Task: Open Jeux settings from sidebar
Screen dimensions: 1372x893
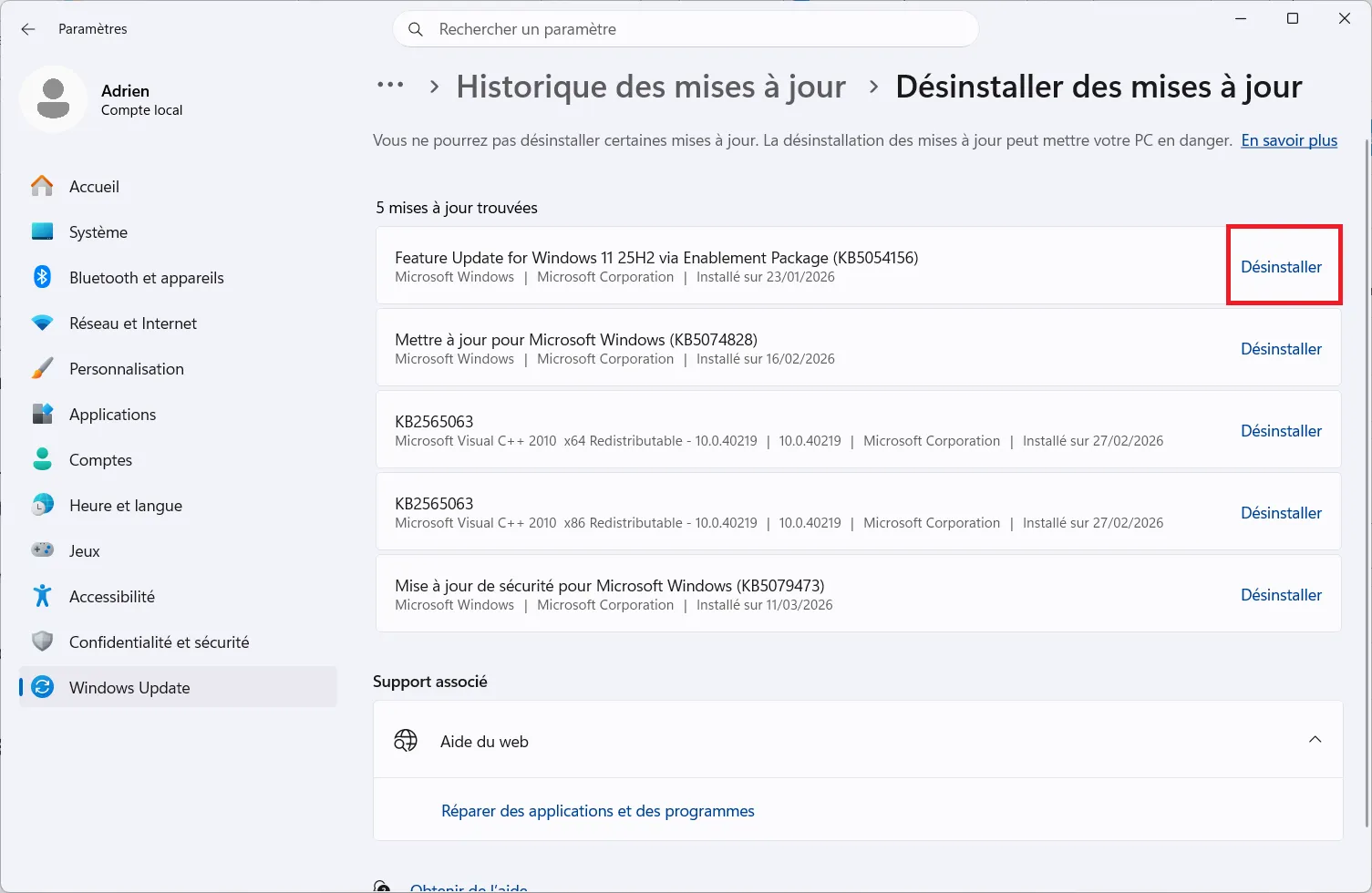Action: [x=84, y=550]
